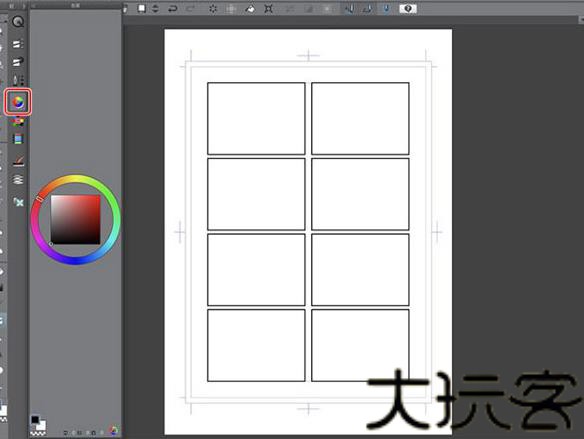584x439 pixels.
Task: Click the cross-shaped dock icon below Color History
Action: coord(18,202)
